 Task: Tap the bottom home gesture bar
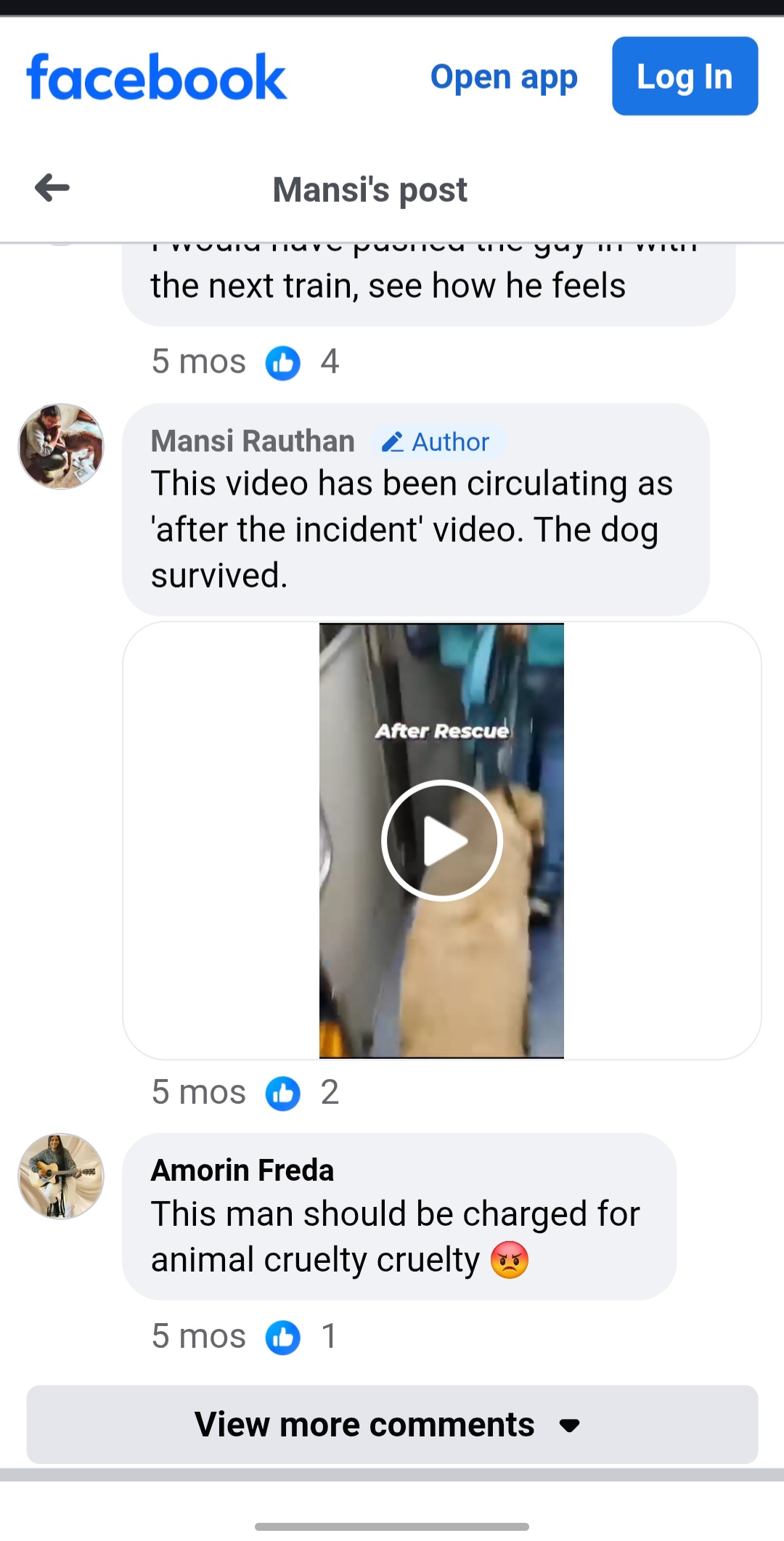pos(392,1526)
